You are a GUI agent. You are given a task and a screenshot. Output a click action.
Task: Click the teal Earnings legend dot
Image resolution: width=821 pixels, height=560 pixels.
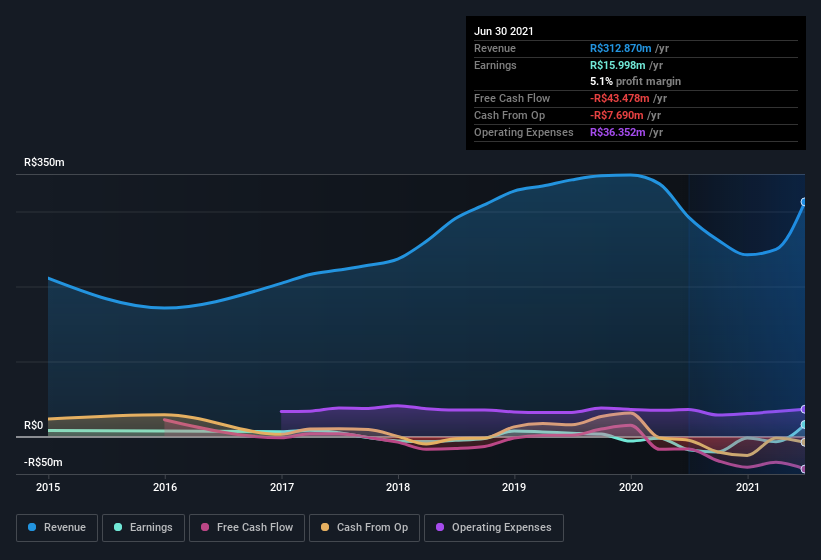click(x=118, y=527)
